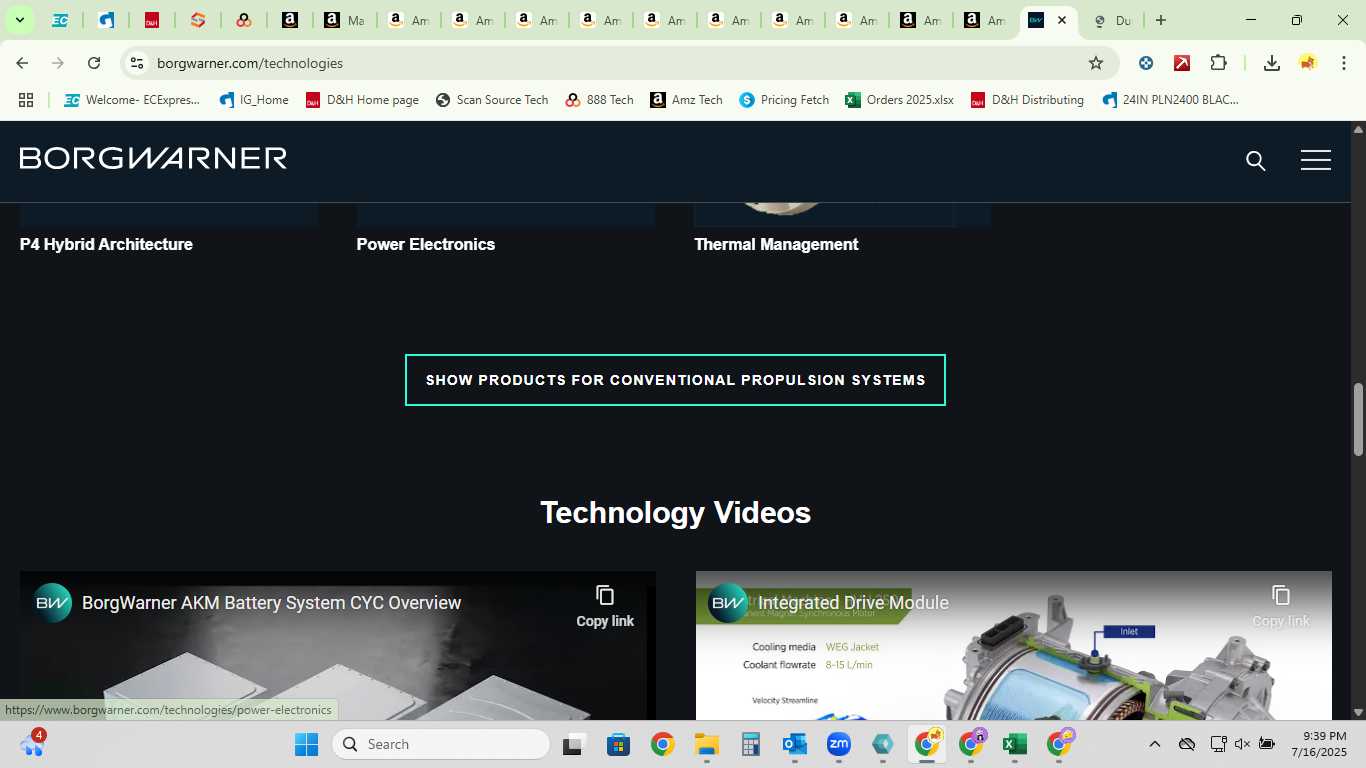Open the volume control in system tray
This screenshot has height=768, width=1366.
click(x=1242, y=744)
